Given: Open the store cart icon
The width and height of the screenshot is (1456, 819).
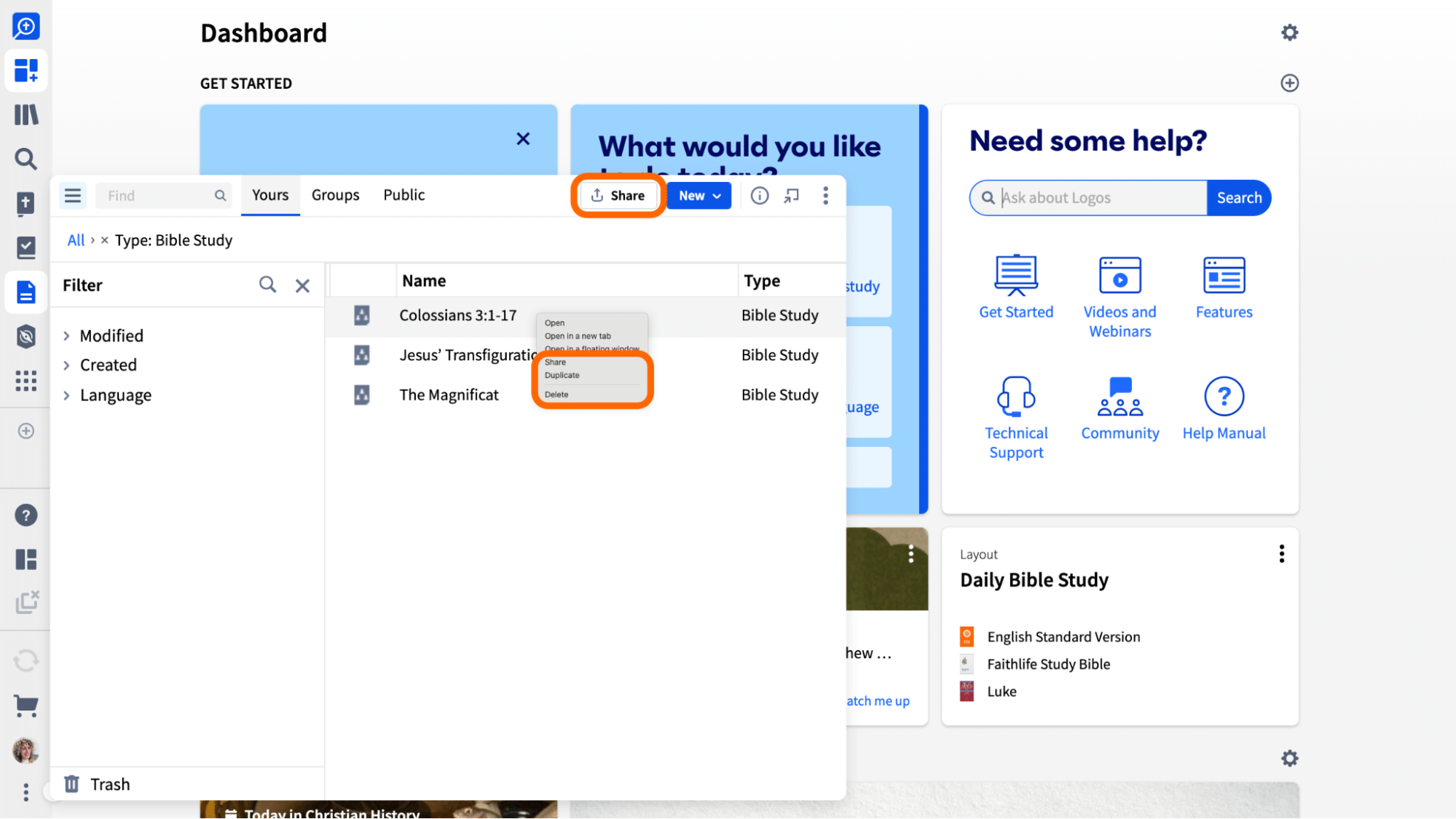Looking at the screenshot, I should 26,705.
